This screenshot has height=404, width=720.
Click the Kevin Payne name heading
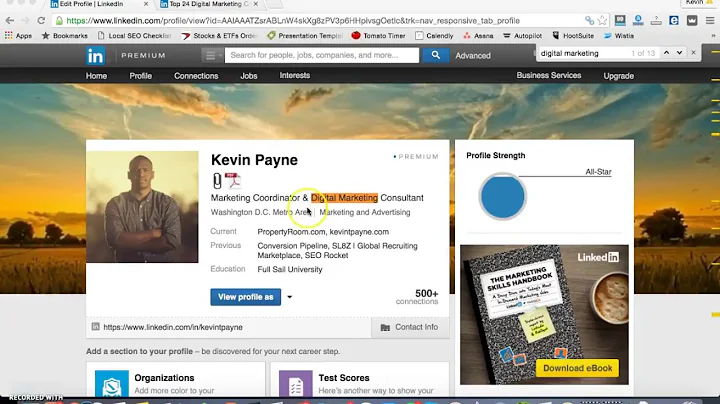coord(254,160)
